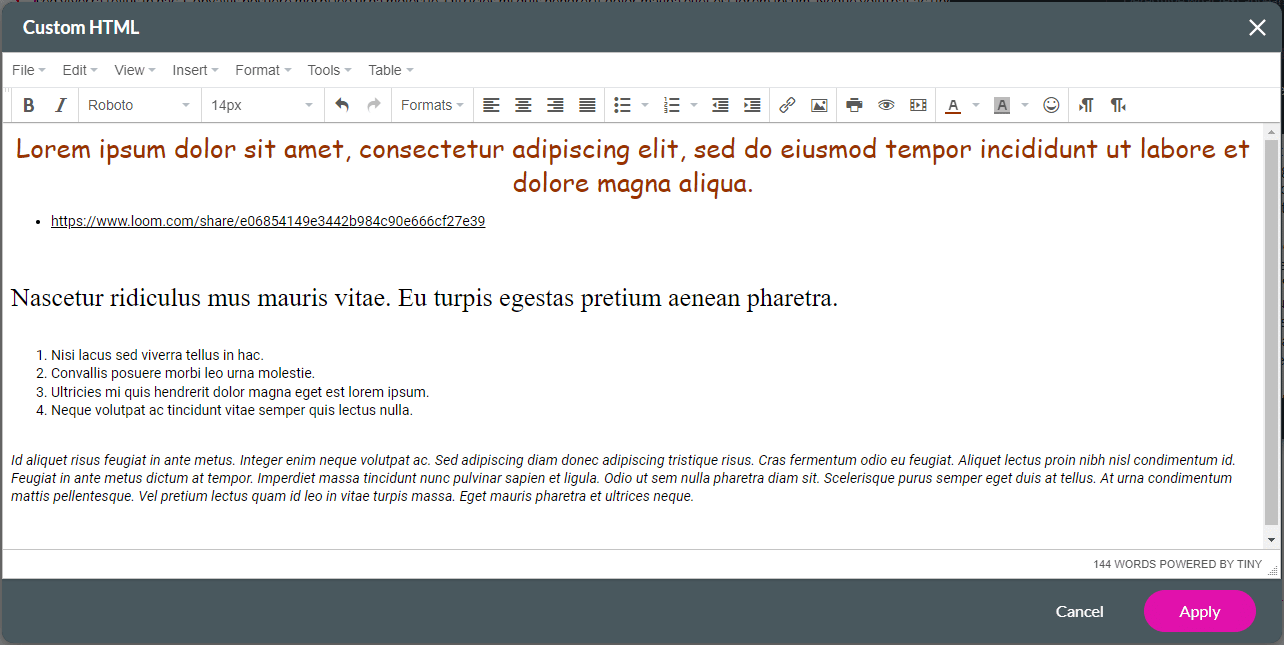
Task: Expand the Formats dropdown
Action: [432, 105]
